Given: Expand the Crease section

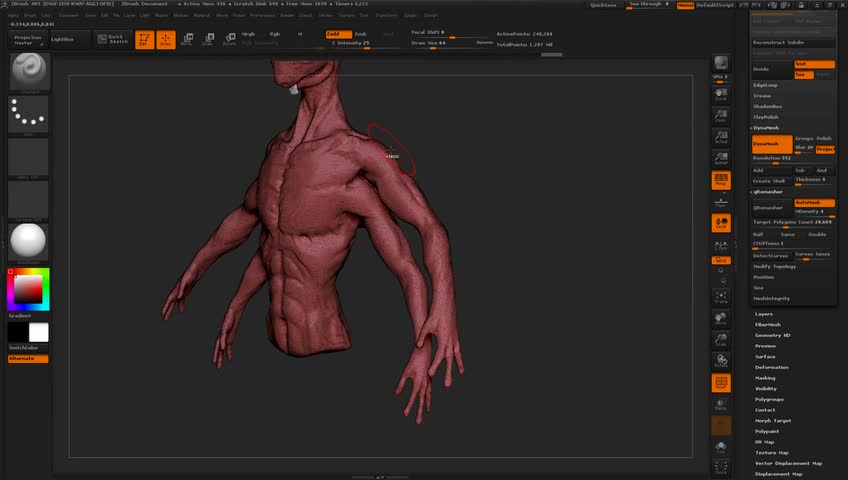Looking at the screenshot, I should point(762,96).
